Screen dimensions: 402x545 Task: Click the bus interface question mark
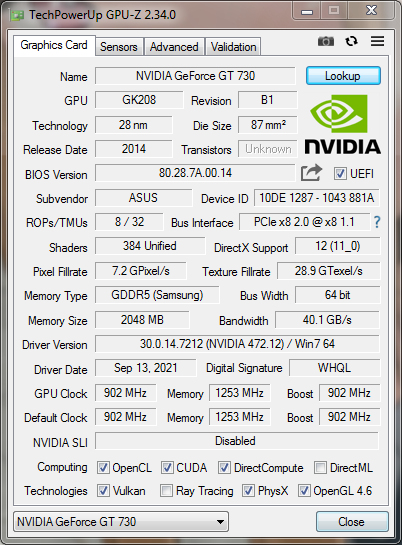[377, 222]
